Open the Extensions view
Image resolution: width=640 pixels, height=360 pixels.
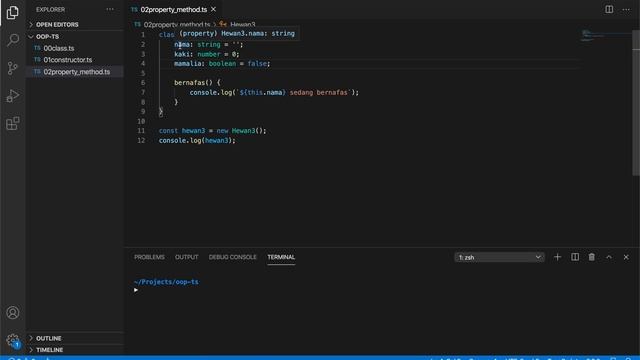[x=13, y=123]
